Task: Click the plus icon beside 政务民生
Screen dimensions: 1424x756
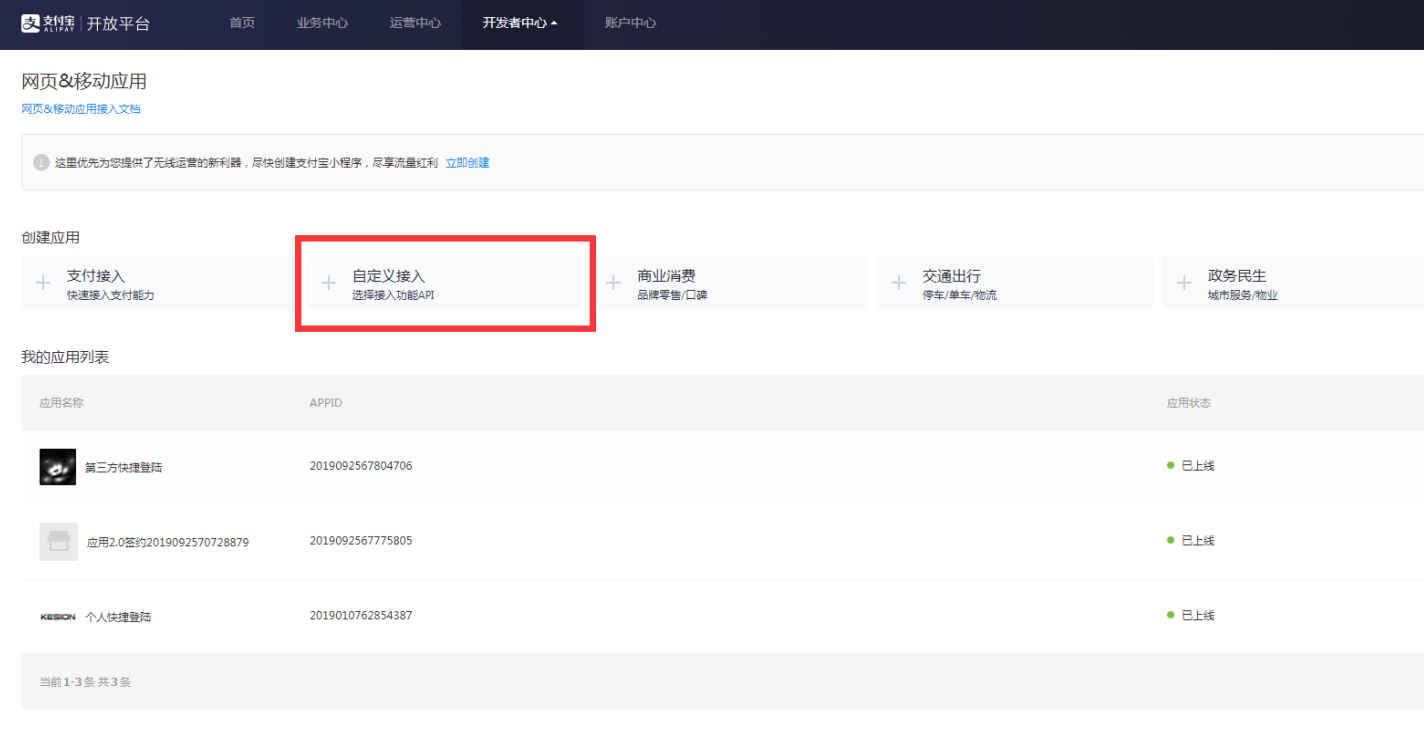Action: [1184, 283]
